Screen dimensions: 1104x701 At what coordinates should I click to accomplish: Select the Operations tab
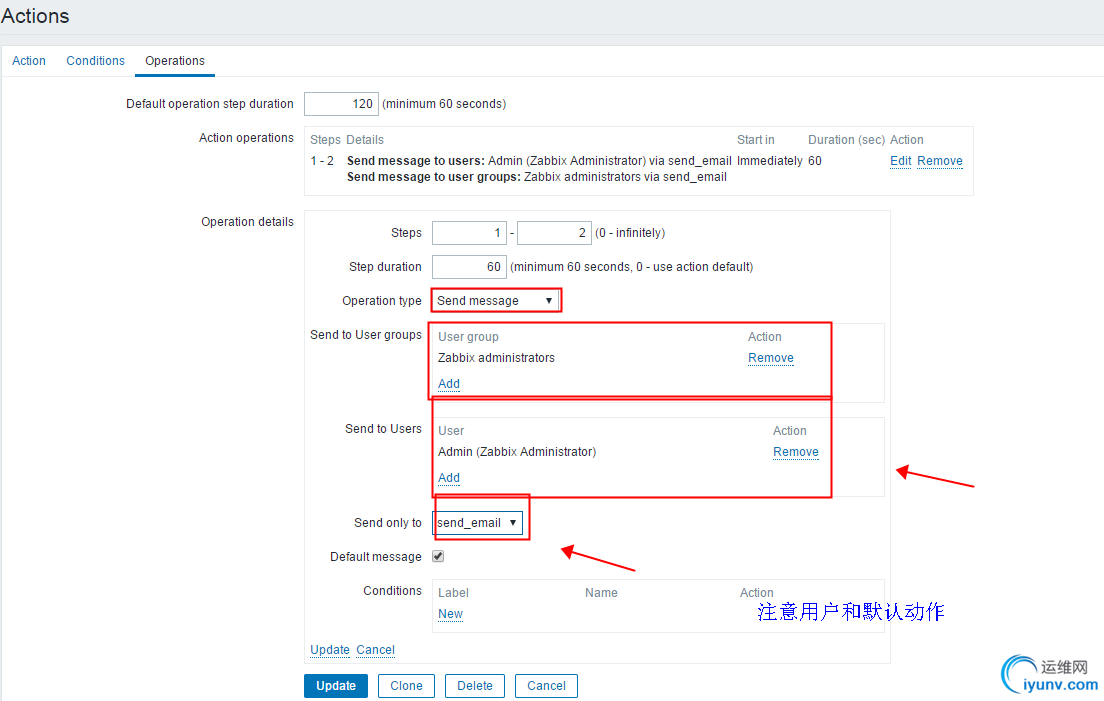pos(175,61)
